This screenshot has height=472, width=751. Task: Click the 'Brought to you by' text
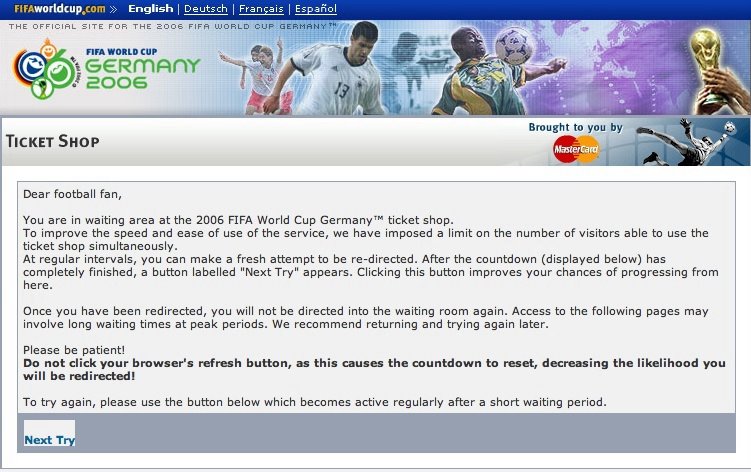coord(575,127)
